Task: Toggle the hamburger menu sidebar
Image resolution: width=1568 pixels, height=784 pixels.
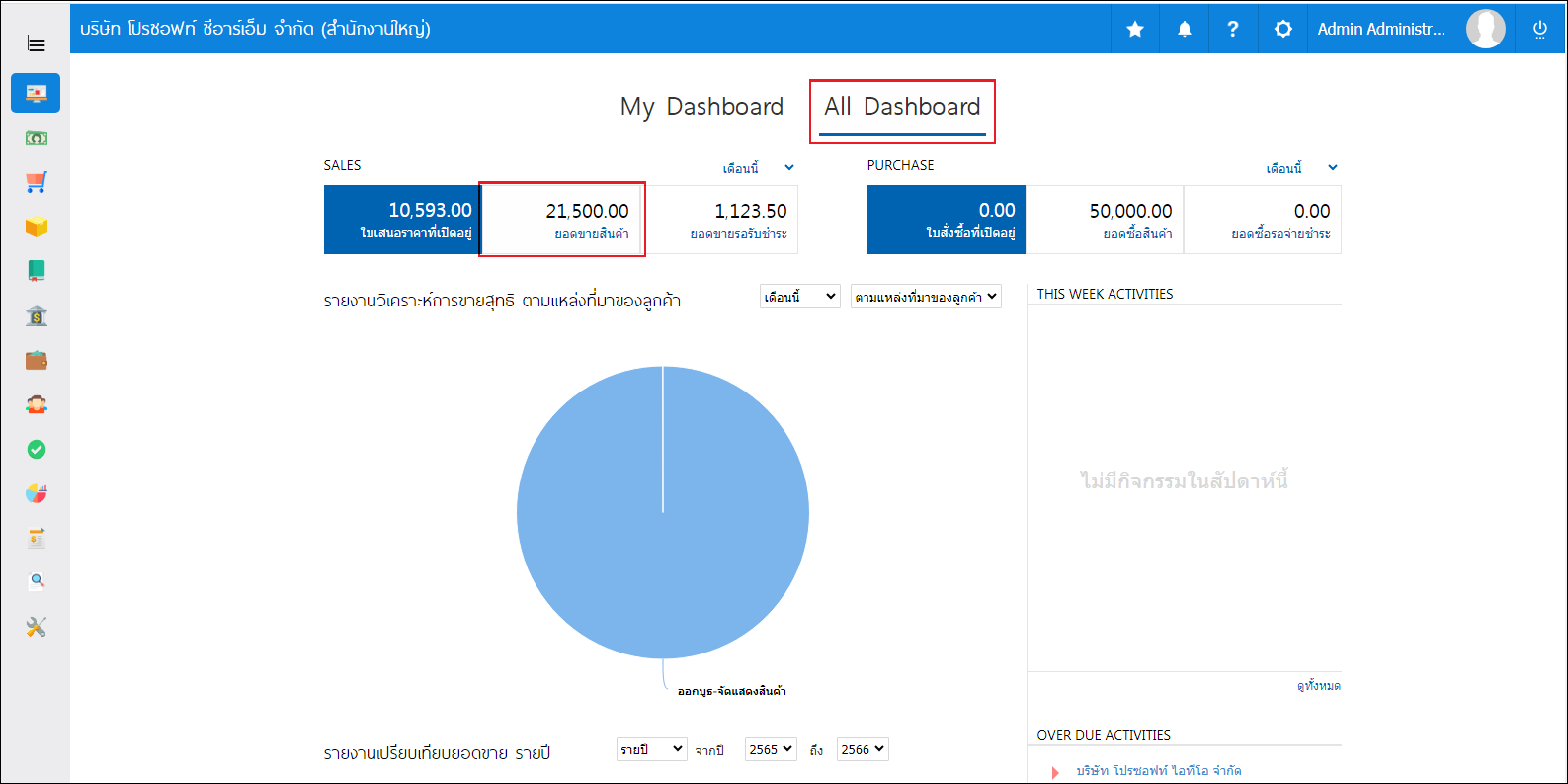Action: coord(37,44)
